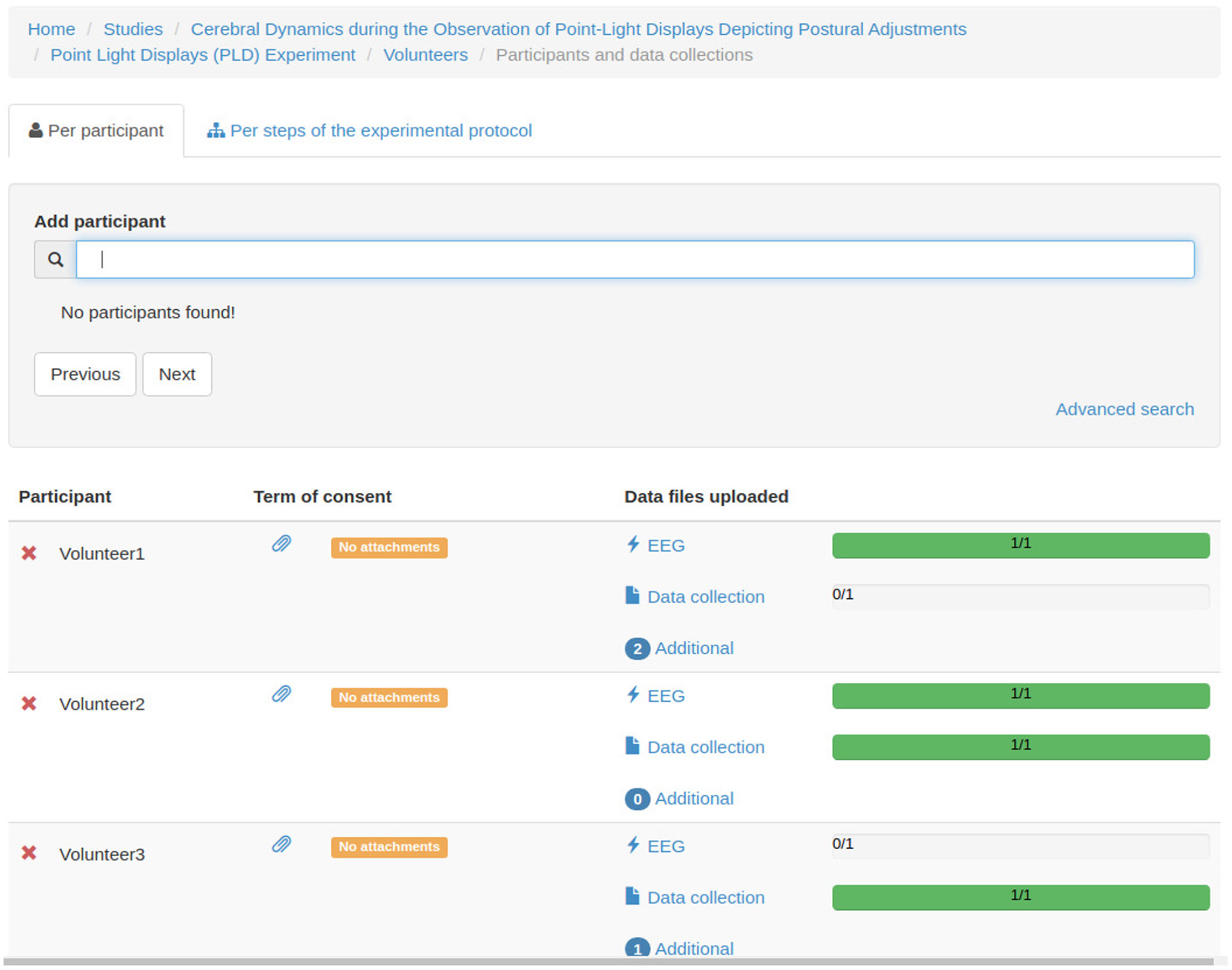This screenshot has height=970, width=1232.
Task: Go to Studies in the breadcrumb
Action: click(x=133, y=29)
